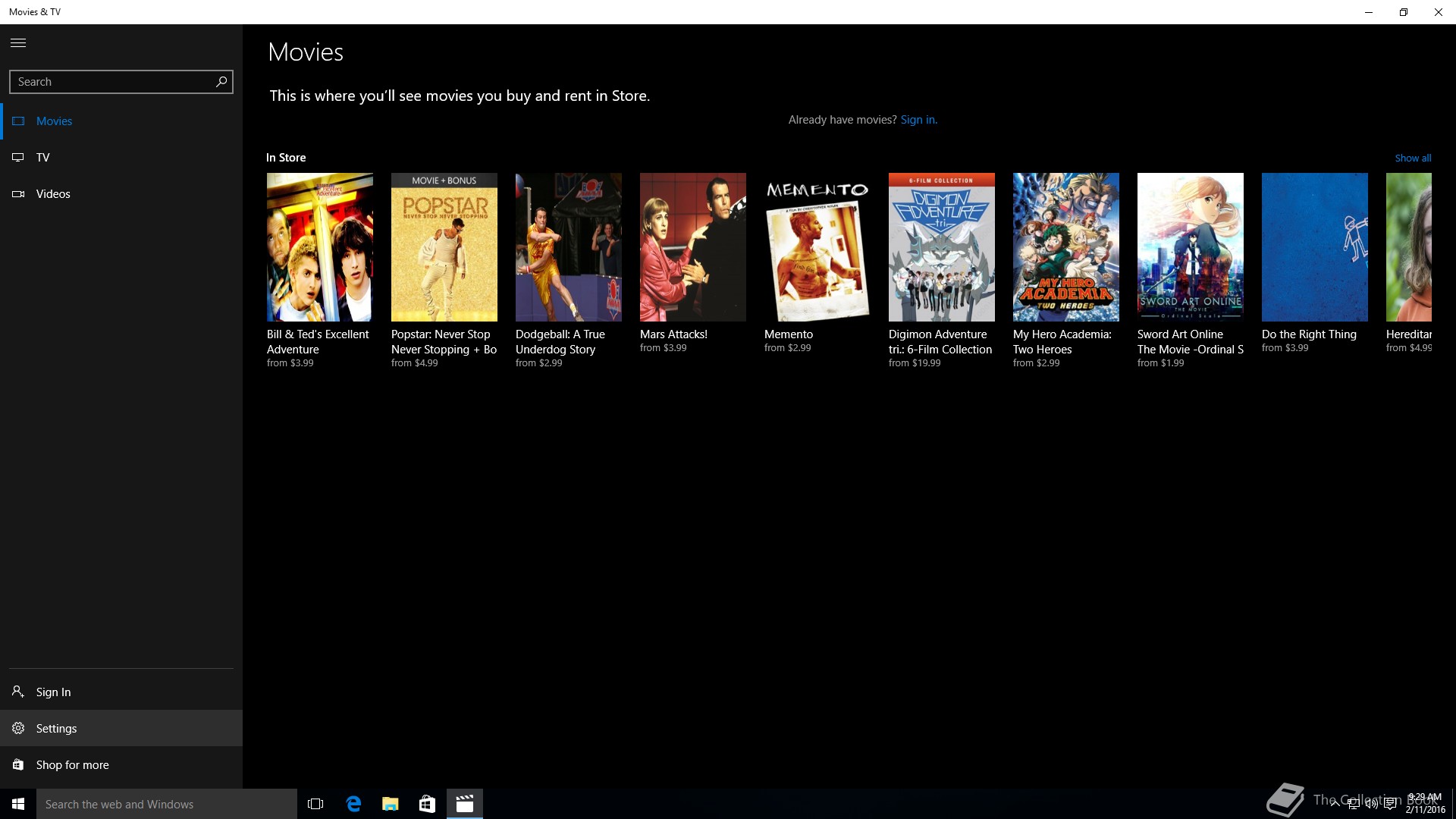Click the 'from $1.99' price text

pyautogui.click(x=1160, y=363)
